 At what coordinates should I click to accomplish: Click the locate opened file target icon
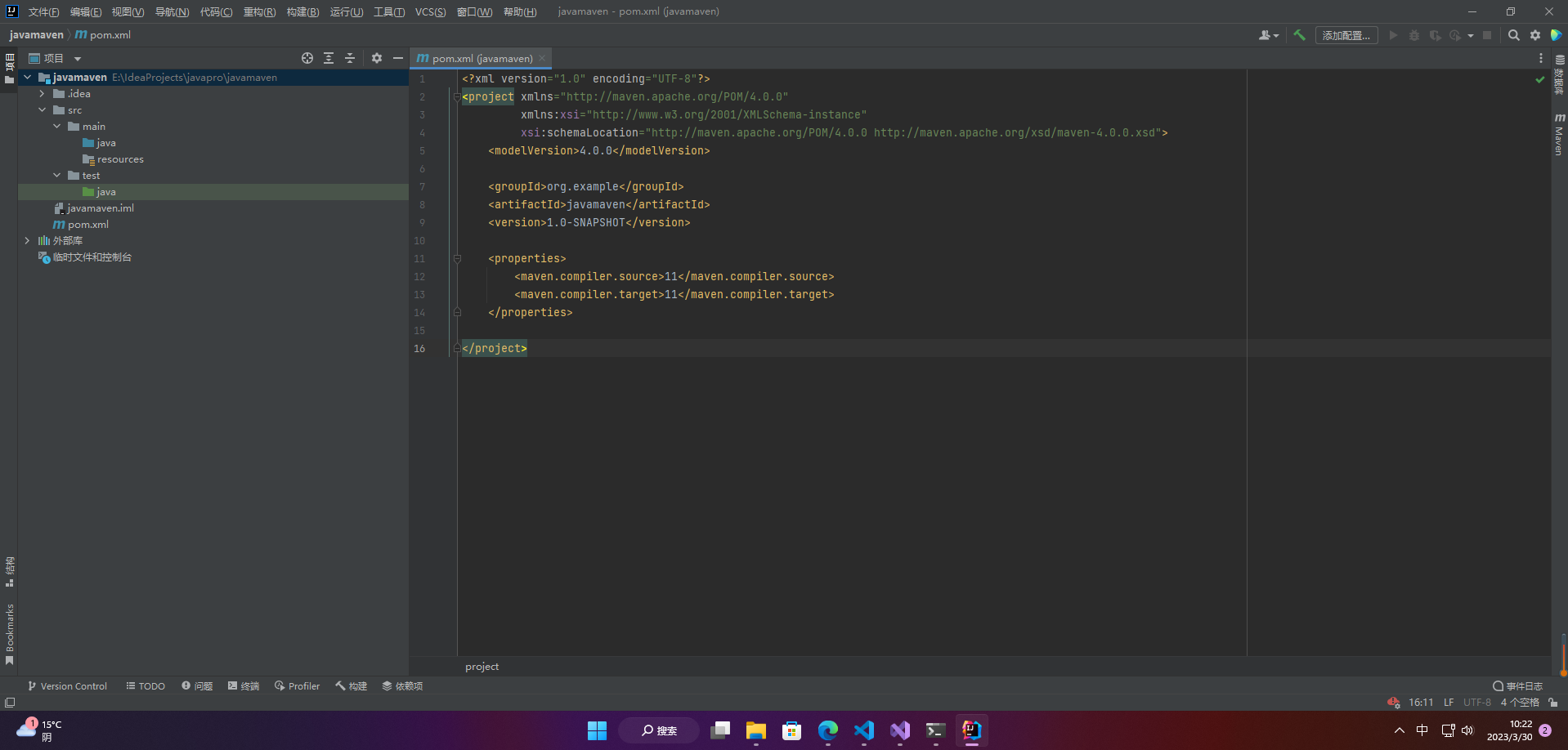coord(307,58)
